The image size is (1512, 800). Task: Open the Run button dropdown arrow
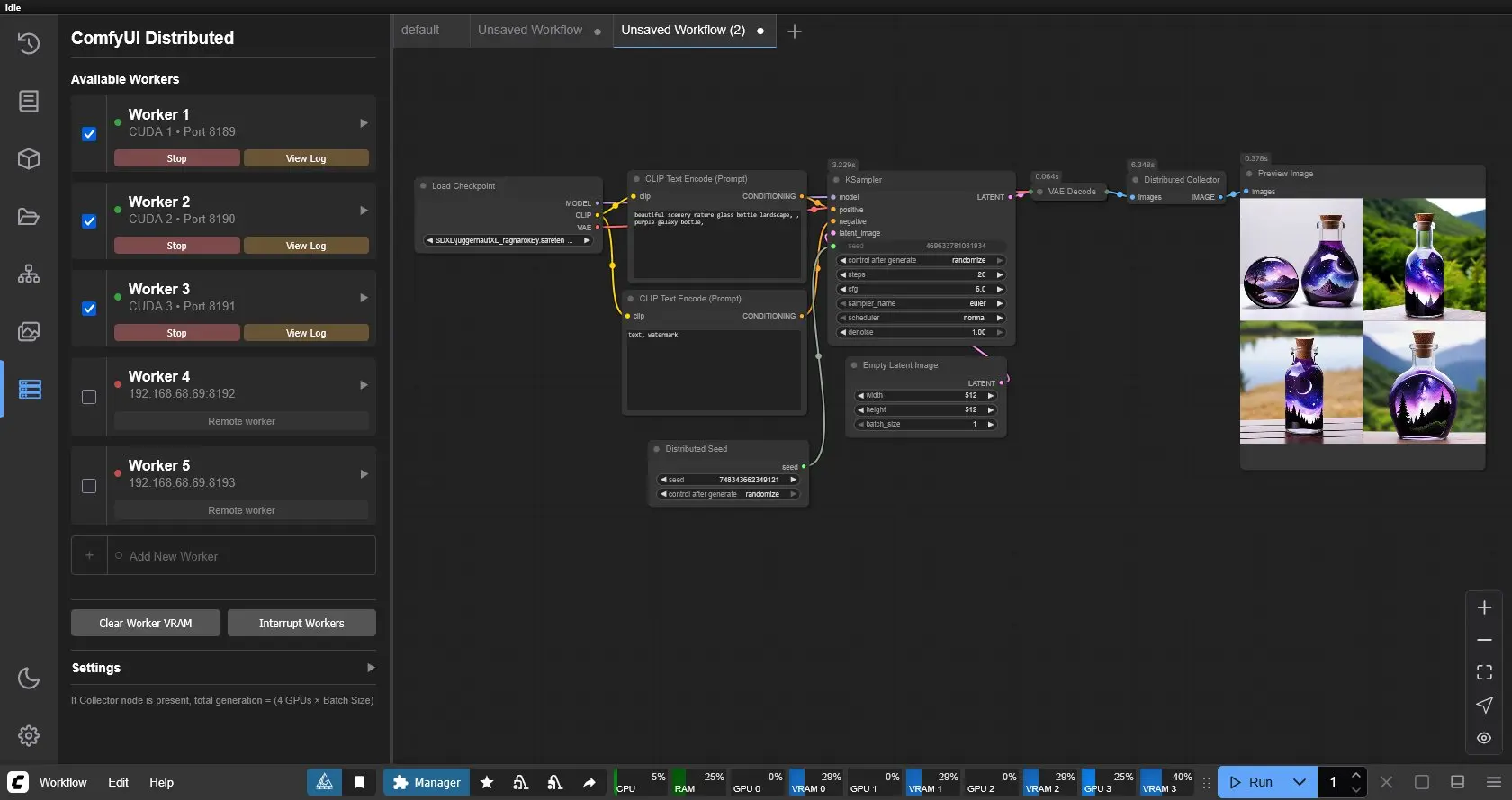click(1299, 782)
